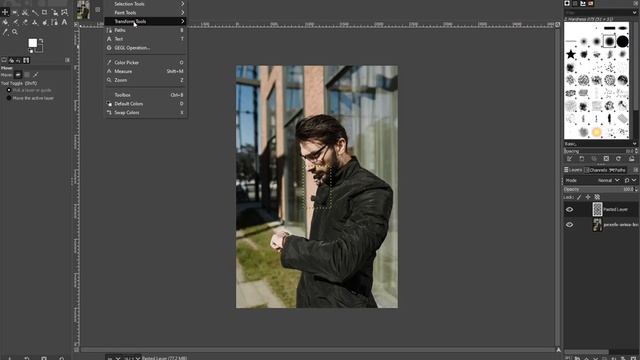Click the open image tab thumbnail

84,9
